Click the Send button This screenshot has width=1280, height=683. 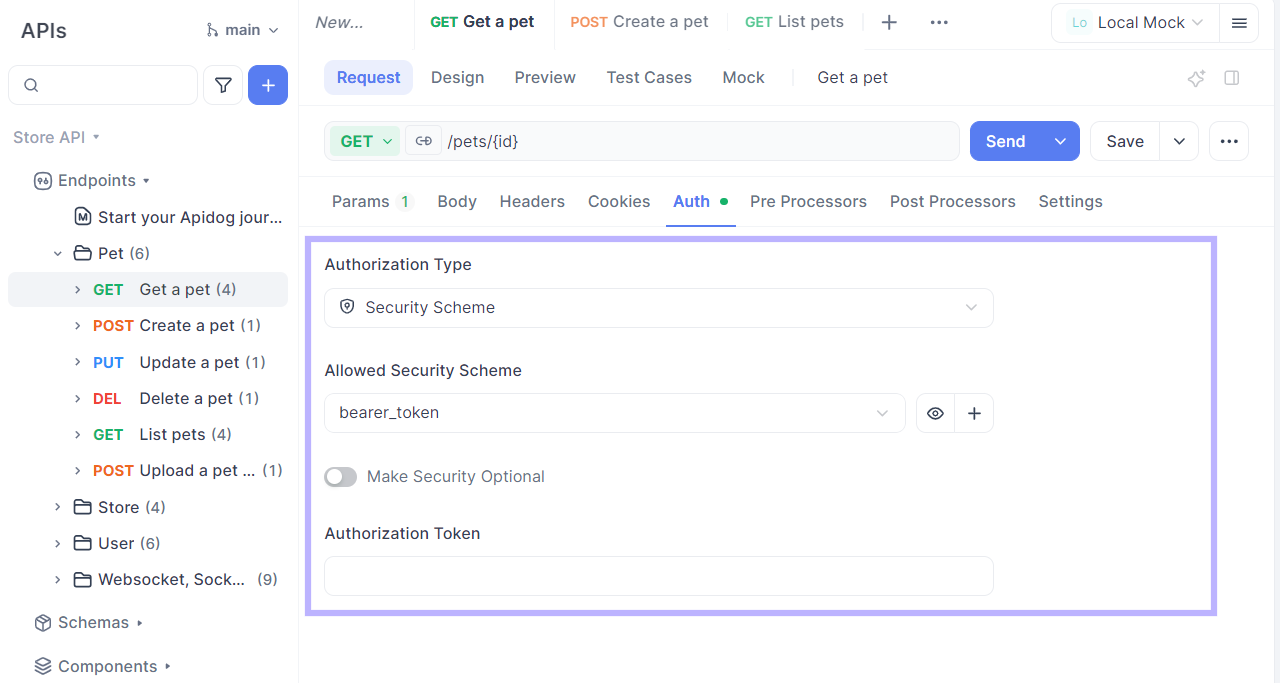pos(1006,141)
